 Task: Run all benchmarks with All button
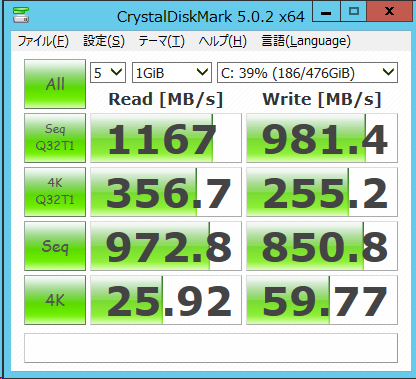coord(55,84)
